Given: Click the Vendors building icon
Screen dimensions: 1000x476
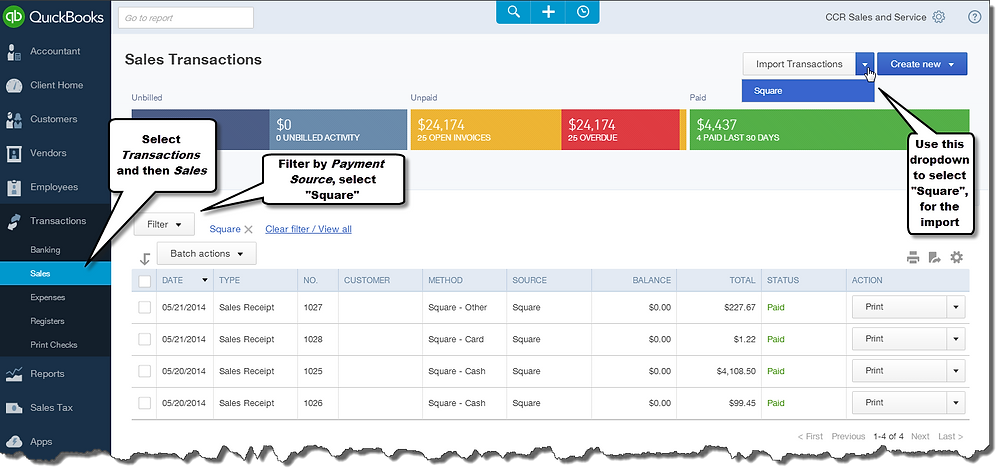Looking at the screenshot, I should click(14, 153).
